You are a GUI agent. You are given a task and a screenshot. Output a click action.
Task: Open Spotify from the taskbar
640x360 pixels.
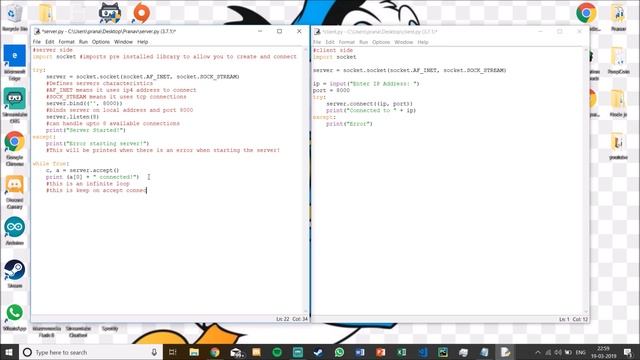277,352
